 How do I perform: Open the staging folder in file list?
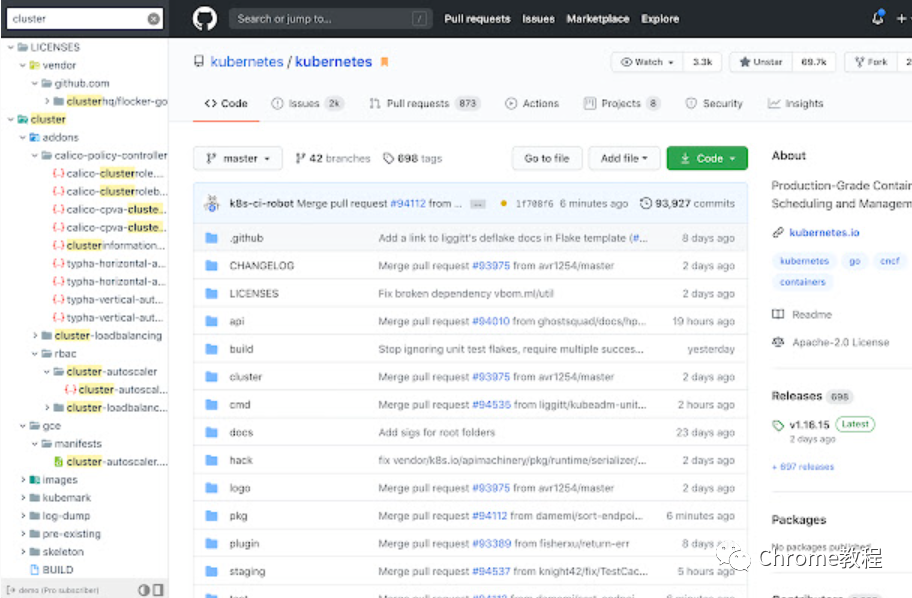[x=247, y=571]
